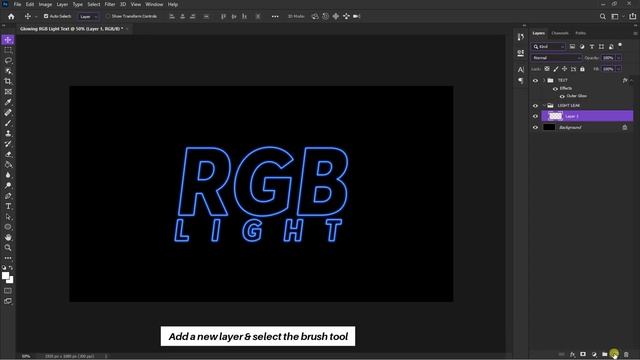Toggle the Auto-Select checkbox

[x=46, y=16]
